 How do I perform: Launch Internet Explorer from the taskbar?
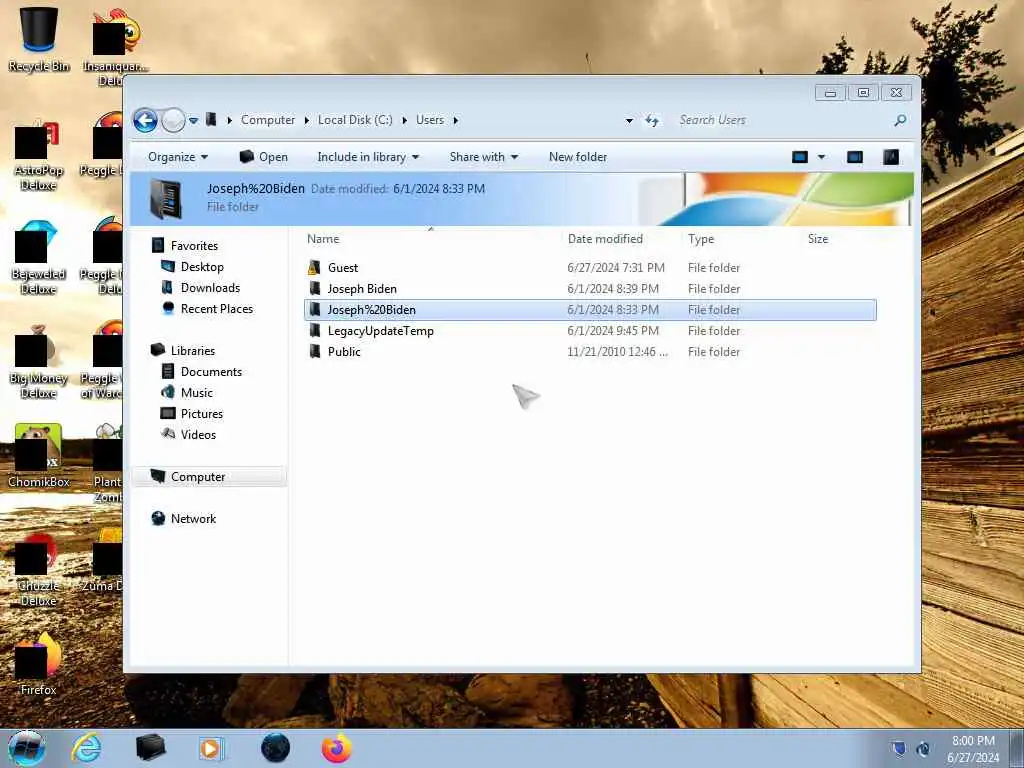pyautogui.click(x=86, y=748)
